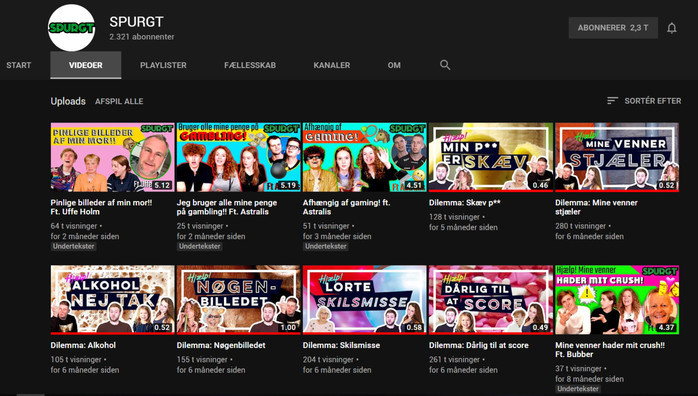
Task: Click the ABONNERER 2,3 T subscribe button
Action: pyautogui.click(x=613, y=28)
